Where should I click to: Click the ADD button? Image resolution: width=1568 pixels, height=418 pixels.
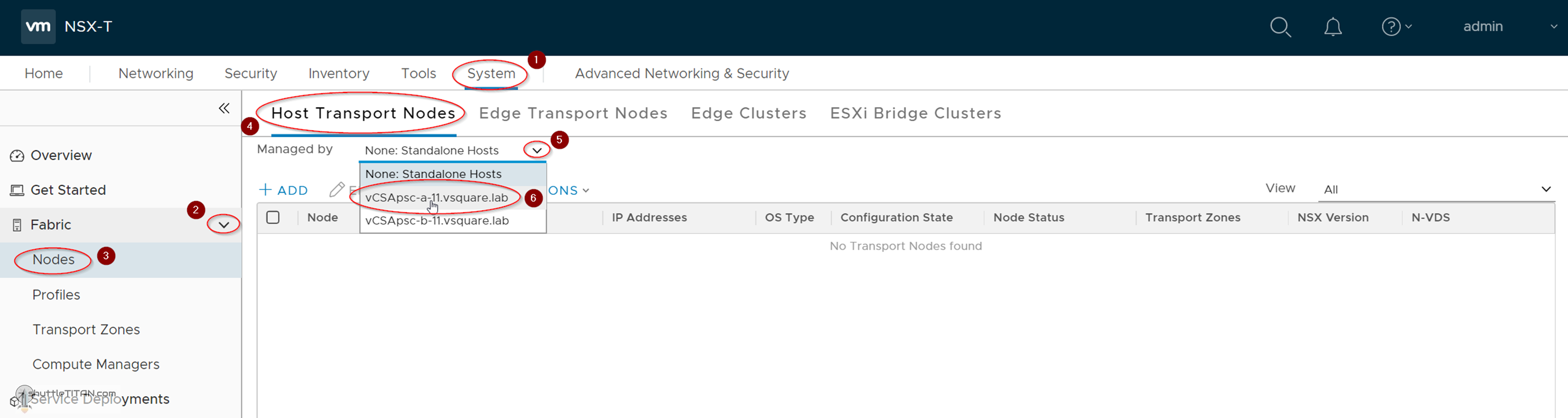click(x=284, y=190)
